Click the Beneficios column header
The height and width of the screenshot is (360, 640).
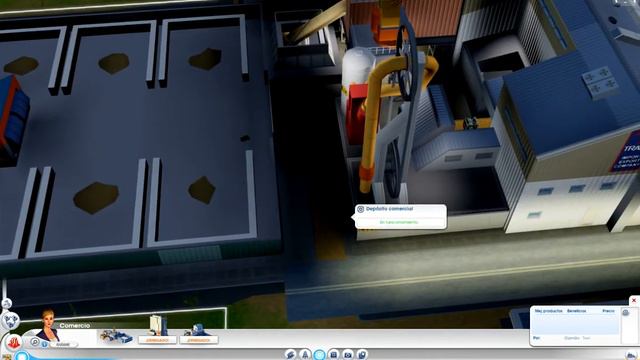point(576,311)
